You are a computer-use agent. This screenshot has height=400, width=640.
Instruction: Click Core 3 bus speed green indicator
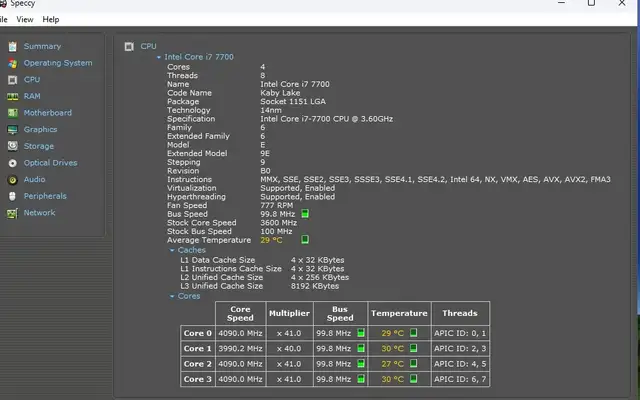coord(361,379)
